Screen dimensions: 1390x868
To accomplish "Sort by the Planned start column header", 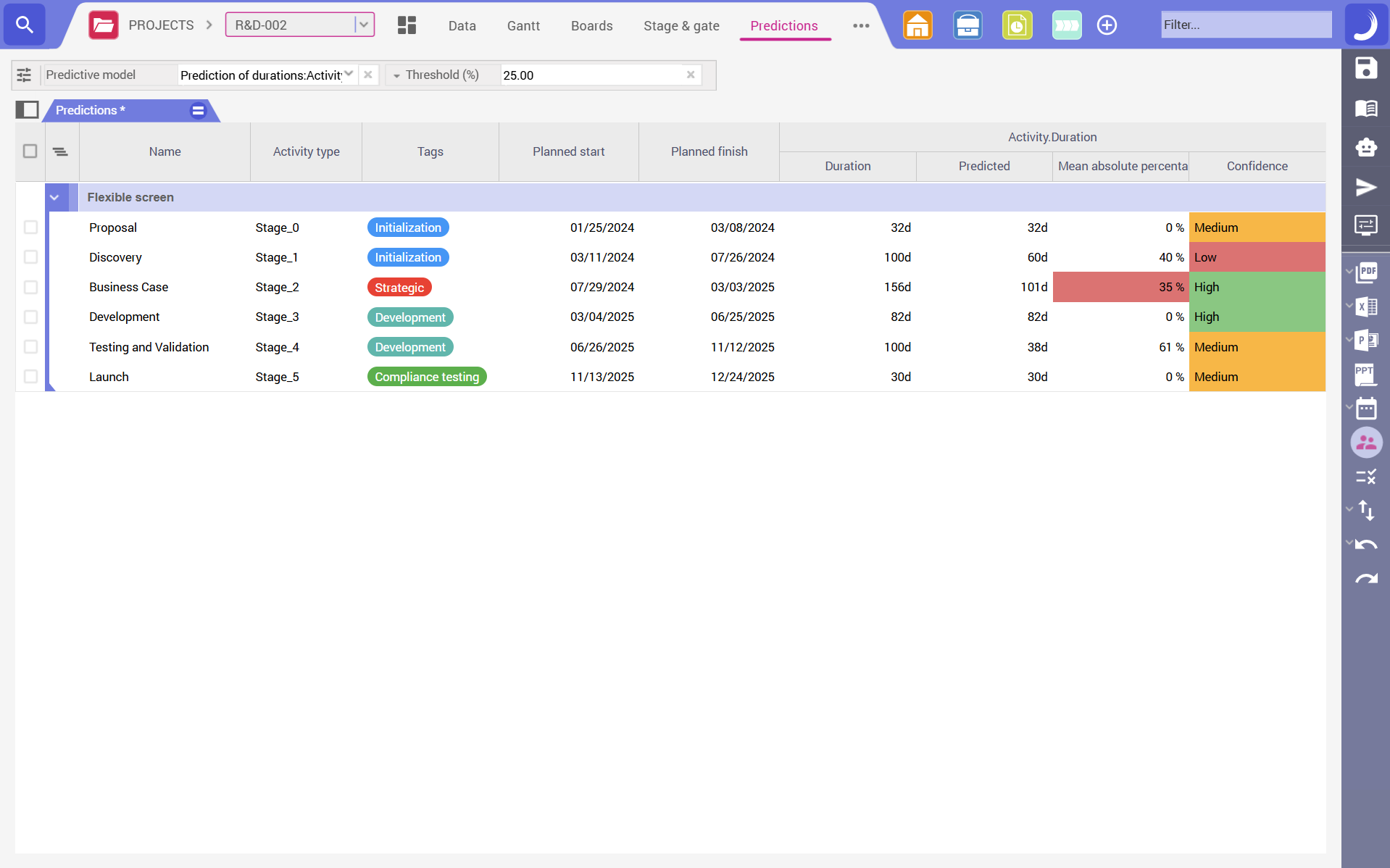I will tap(568, 151).
